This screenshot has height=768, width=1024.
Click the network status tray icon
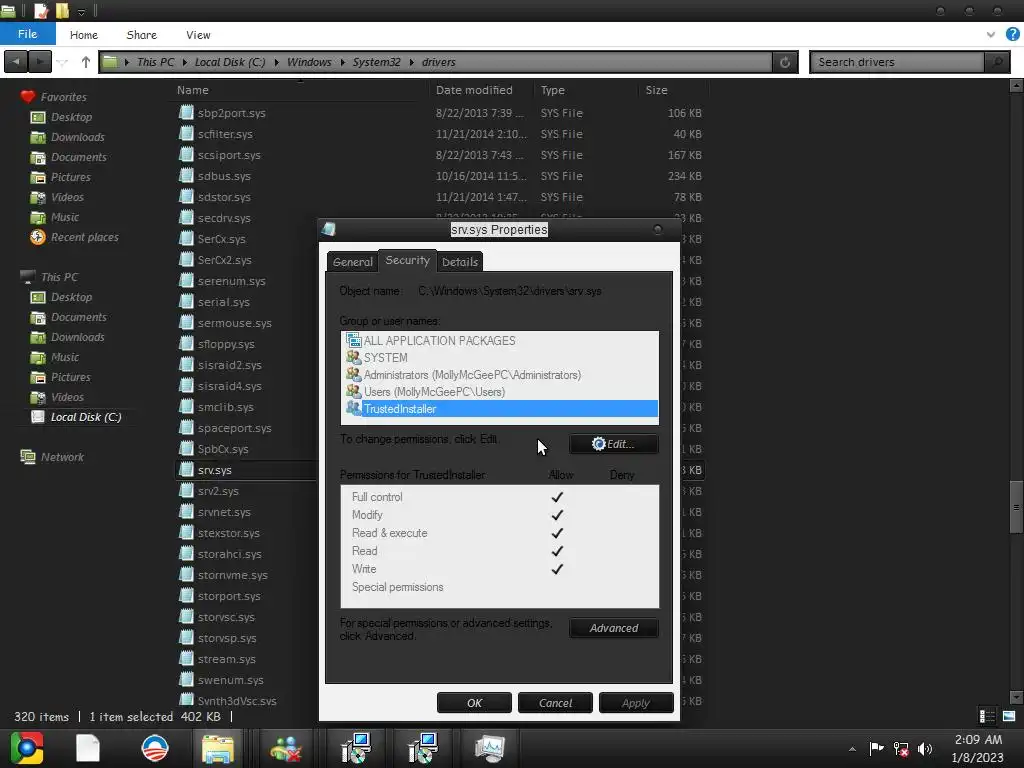coord(901,748)
